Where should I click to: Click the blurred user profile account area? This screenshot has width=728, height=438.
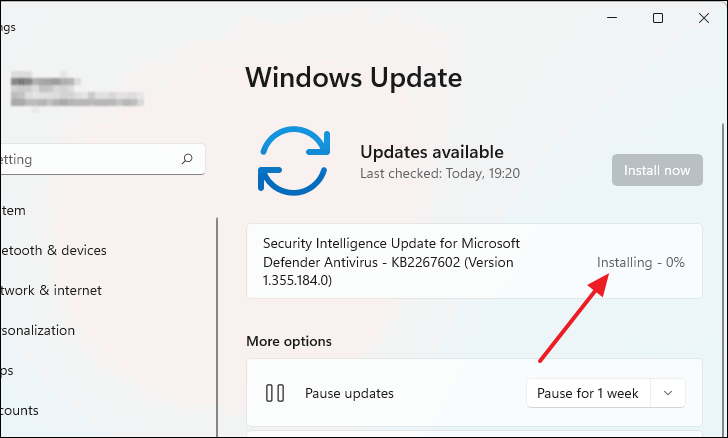[x=77, y=91]
